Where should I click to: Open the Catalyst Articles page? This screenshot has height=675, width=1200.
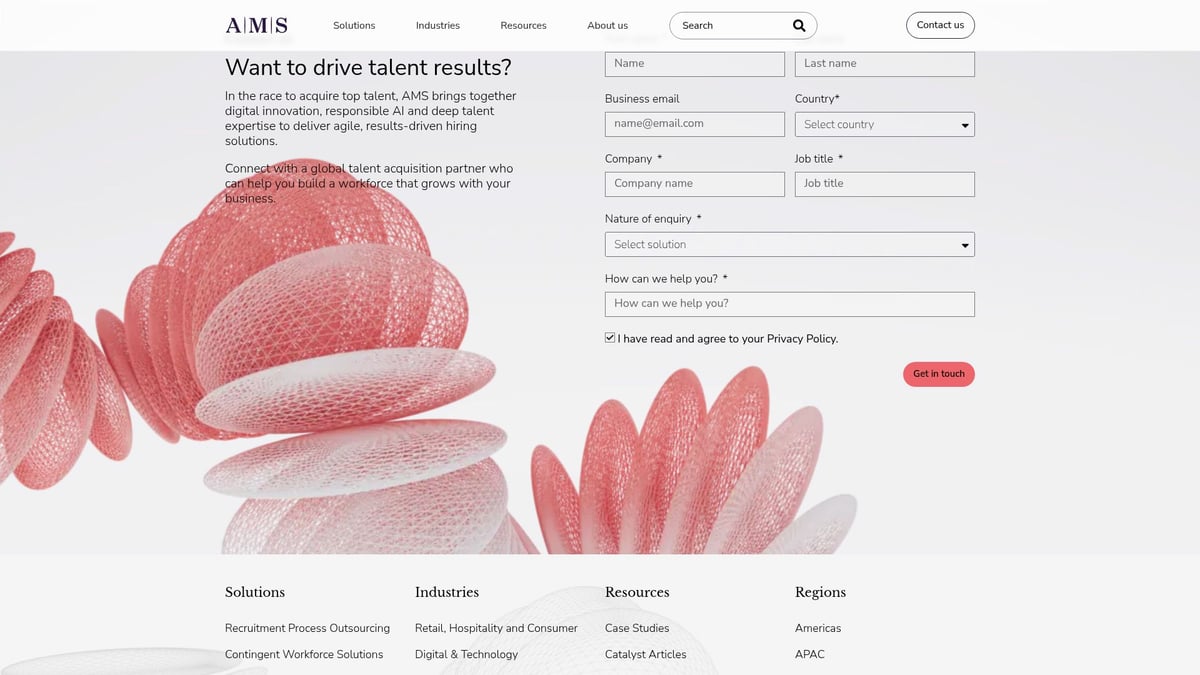(645, 654)
